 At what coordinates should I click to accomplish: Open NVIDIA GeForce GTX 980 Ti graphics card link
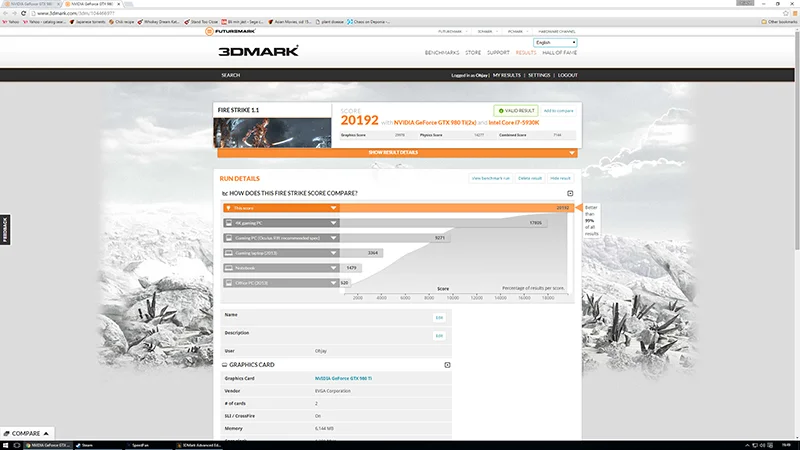coord(343,379)
